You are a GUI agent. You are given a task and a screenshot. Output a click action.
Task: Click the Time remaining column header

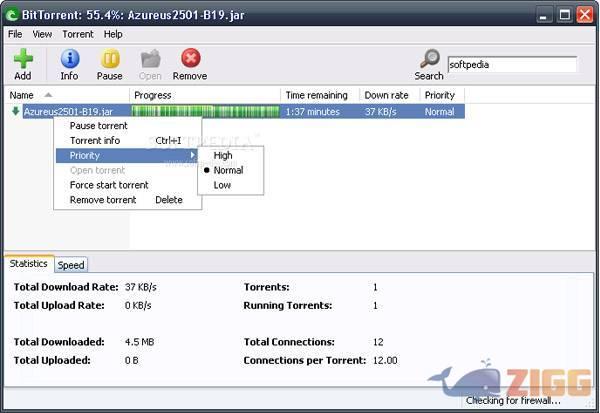click(320, 95)
